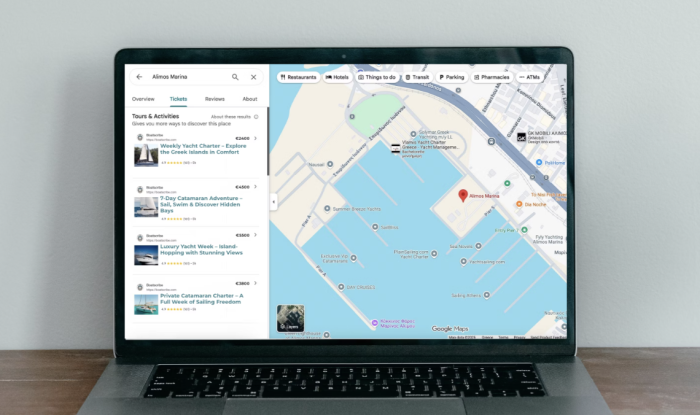The width and height of the screenshot is (700, 415).
Task: Collapse the side panel with arrow handle
Action: click(x=274, y=202)
